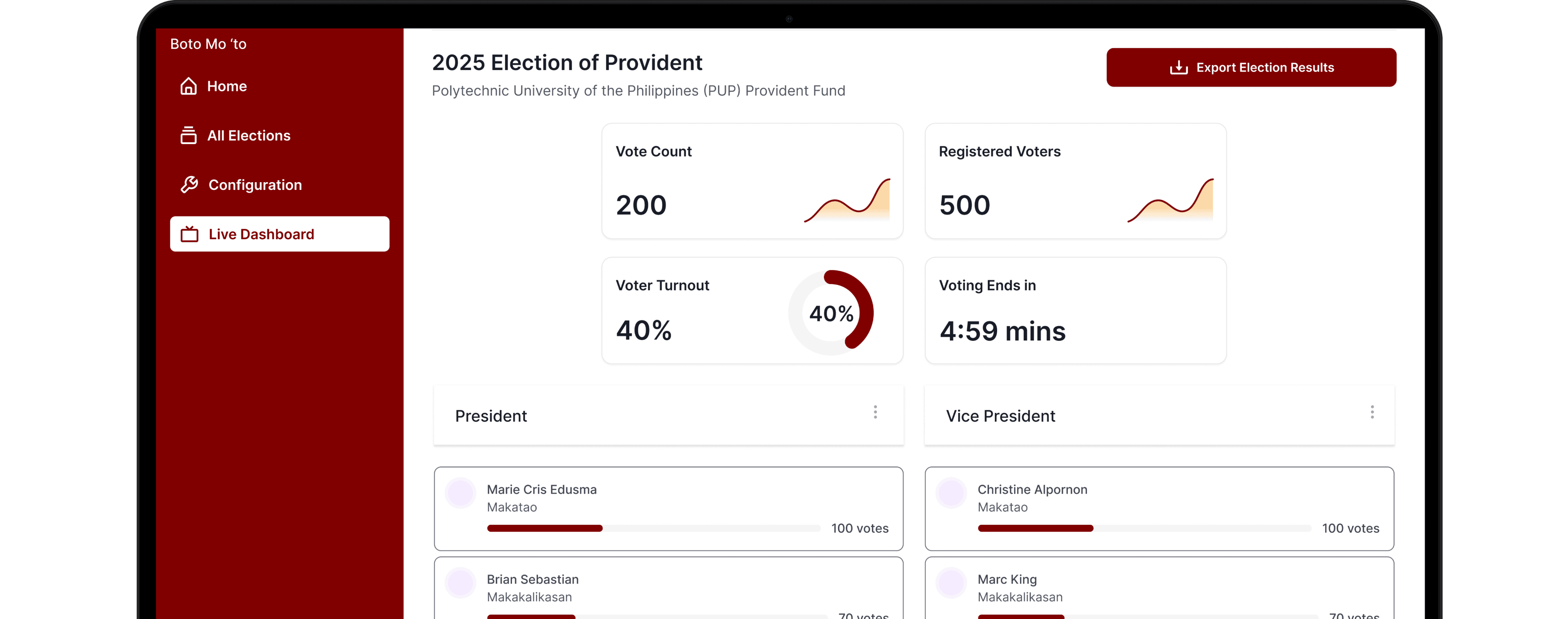Open the Vice President three-dot menu
Screen dimensions: 1568x619
(1372, 413)
